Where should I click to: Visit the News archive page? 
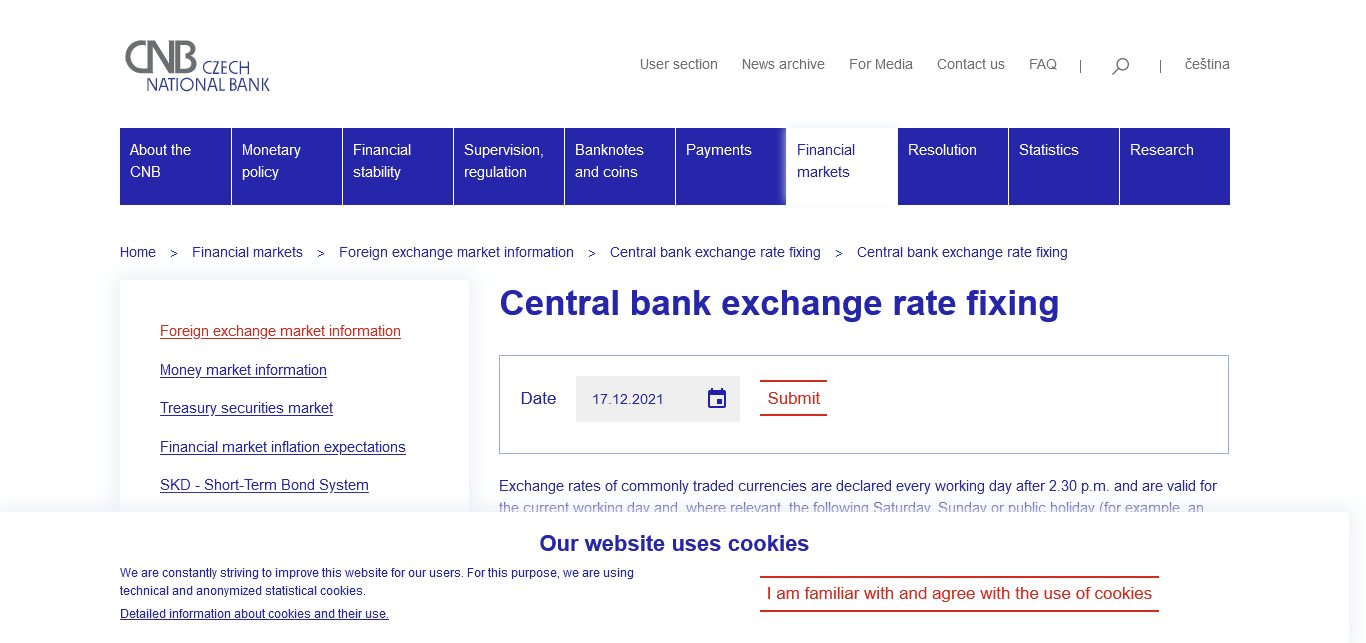[x=783, y=64]
